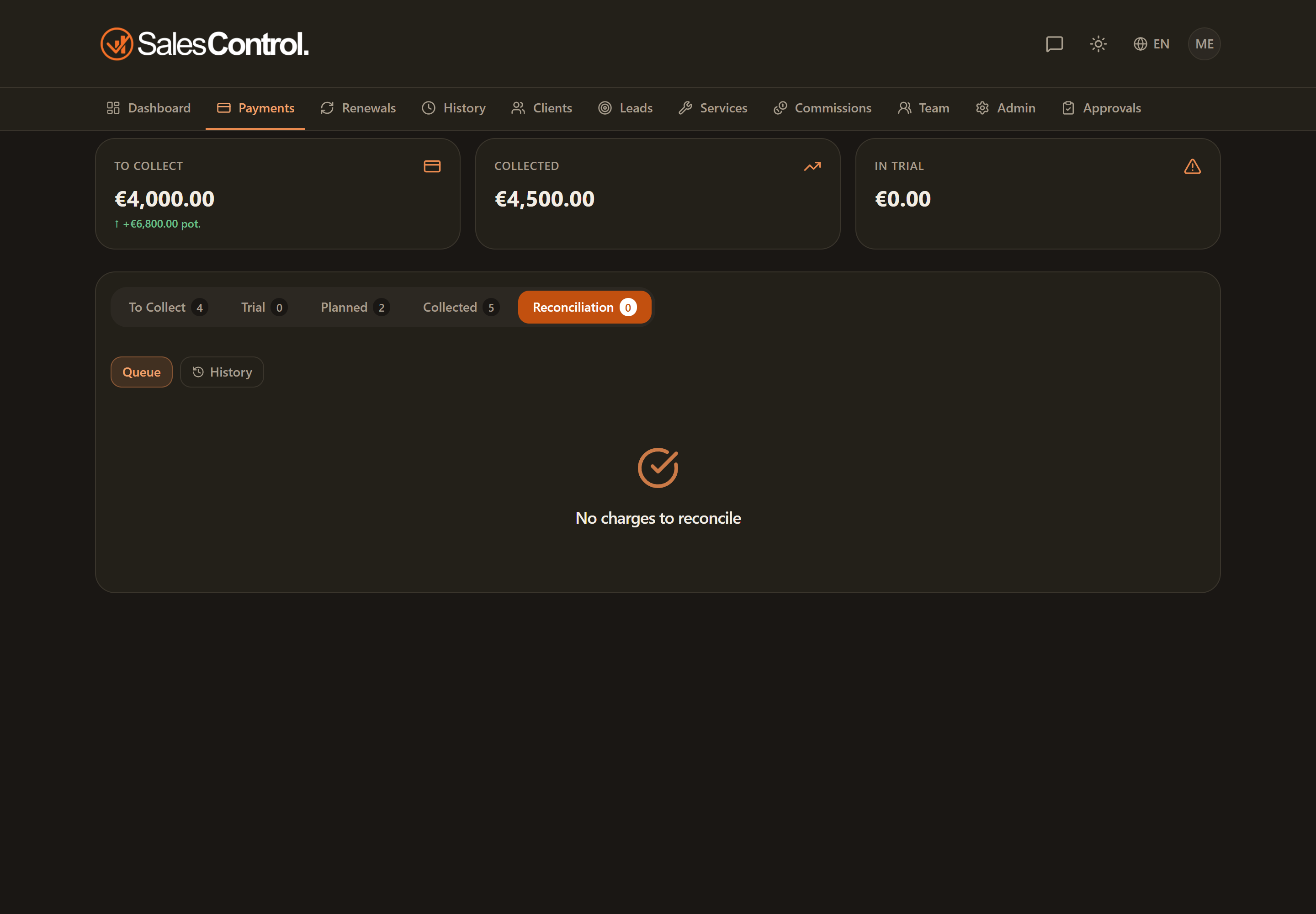The height and width of the screenshot is (914, 1316).
Task: Click the SalesControl logo
Action: (204, 44)
